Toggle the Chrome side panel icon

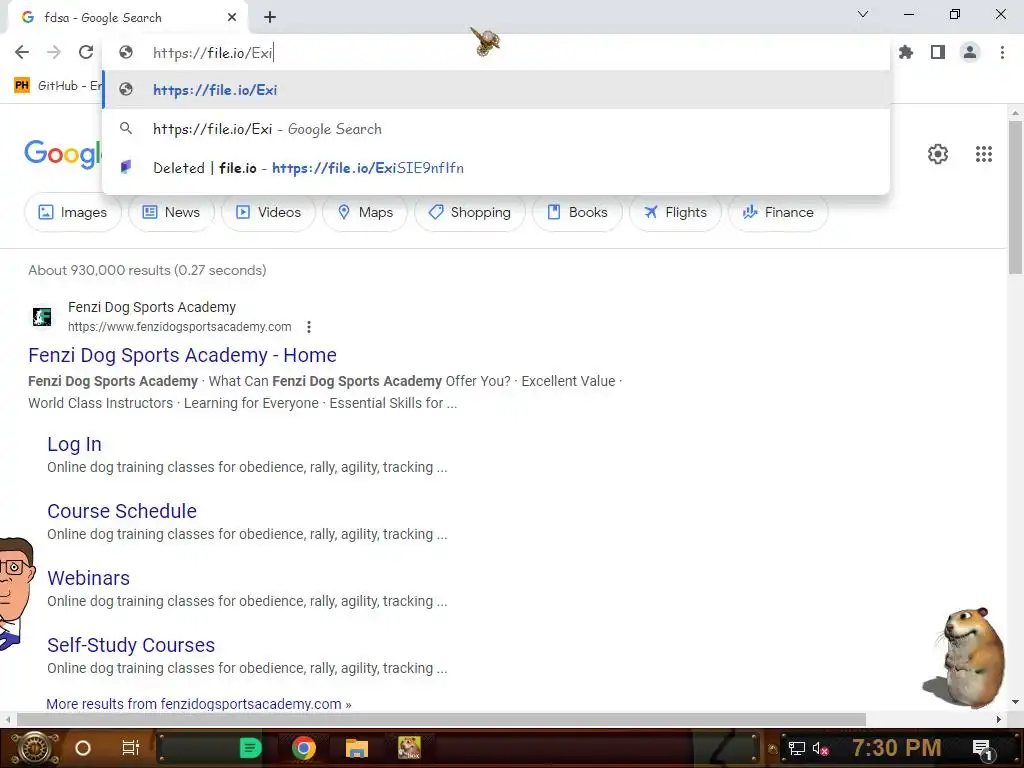[938, 52]
